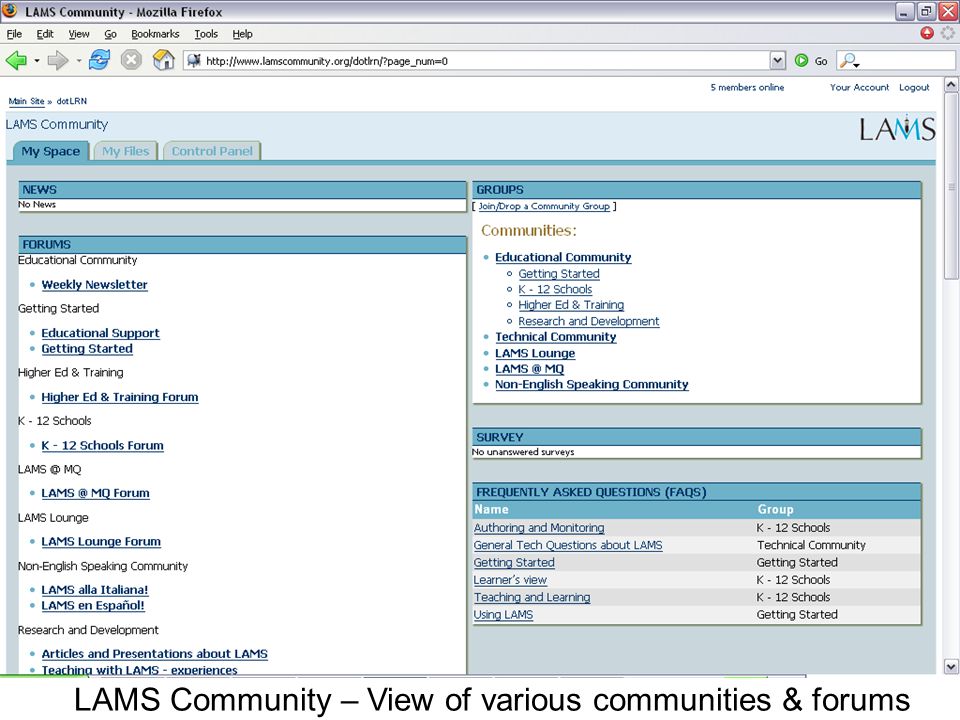This screenshot has width=960, height=720.
Task: Click 'Technical Community' group cell in FAQ table
Action: [x=811, y=545]
